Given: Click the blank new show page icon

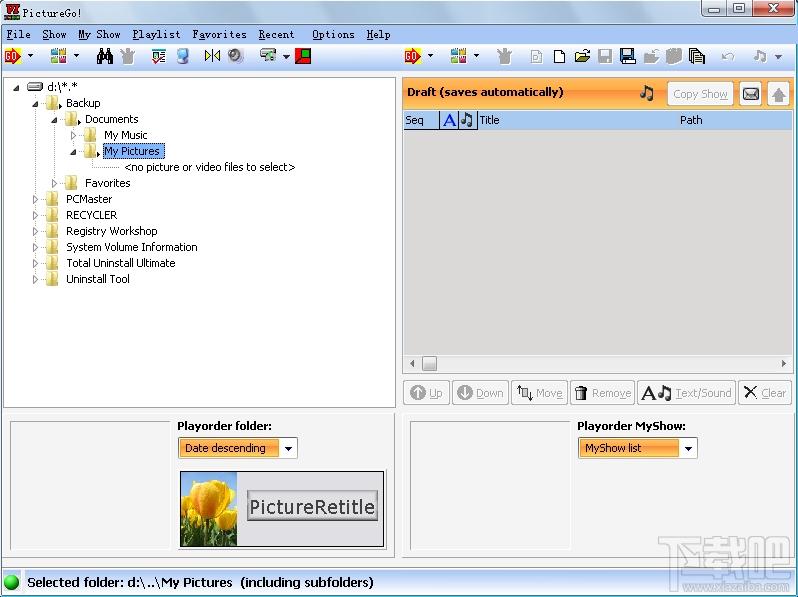Looking at the screenshot, I should pyautogui.click(x=559, y=56).
